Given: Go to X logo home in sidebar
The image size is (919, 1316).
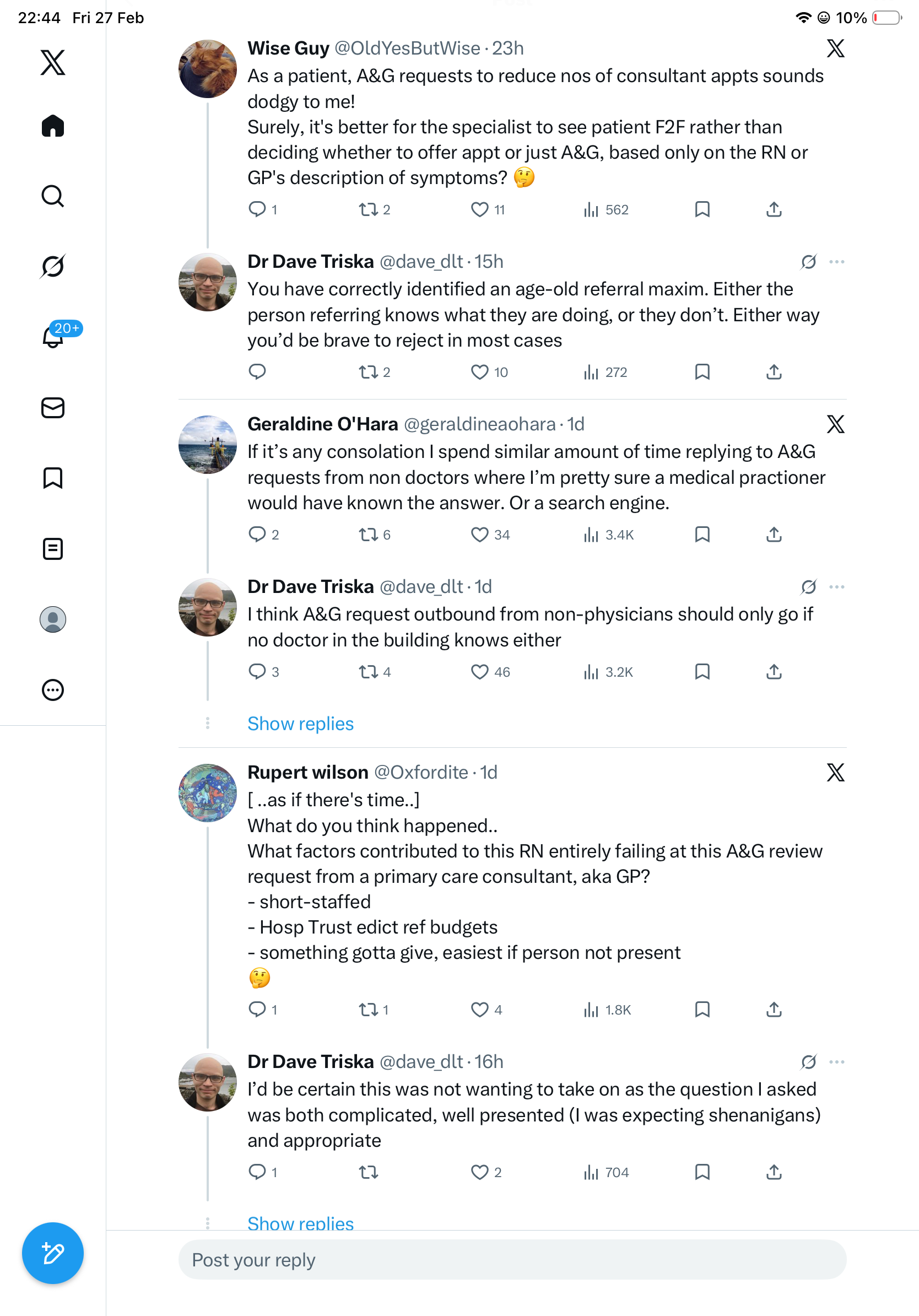Looking at the screenshot, I should point(53,62).
